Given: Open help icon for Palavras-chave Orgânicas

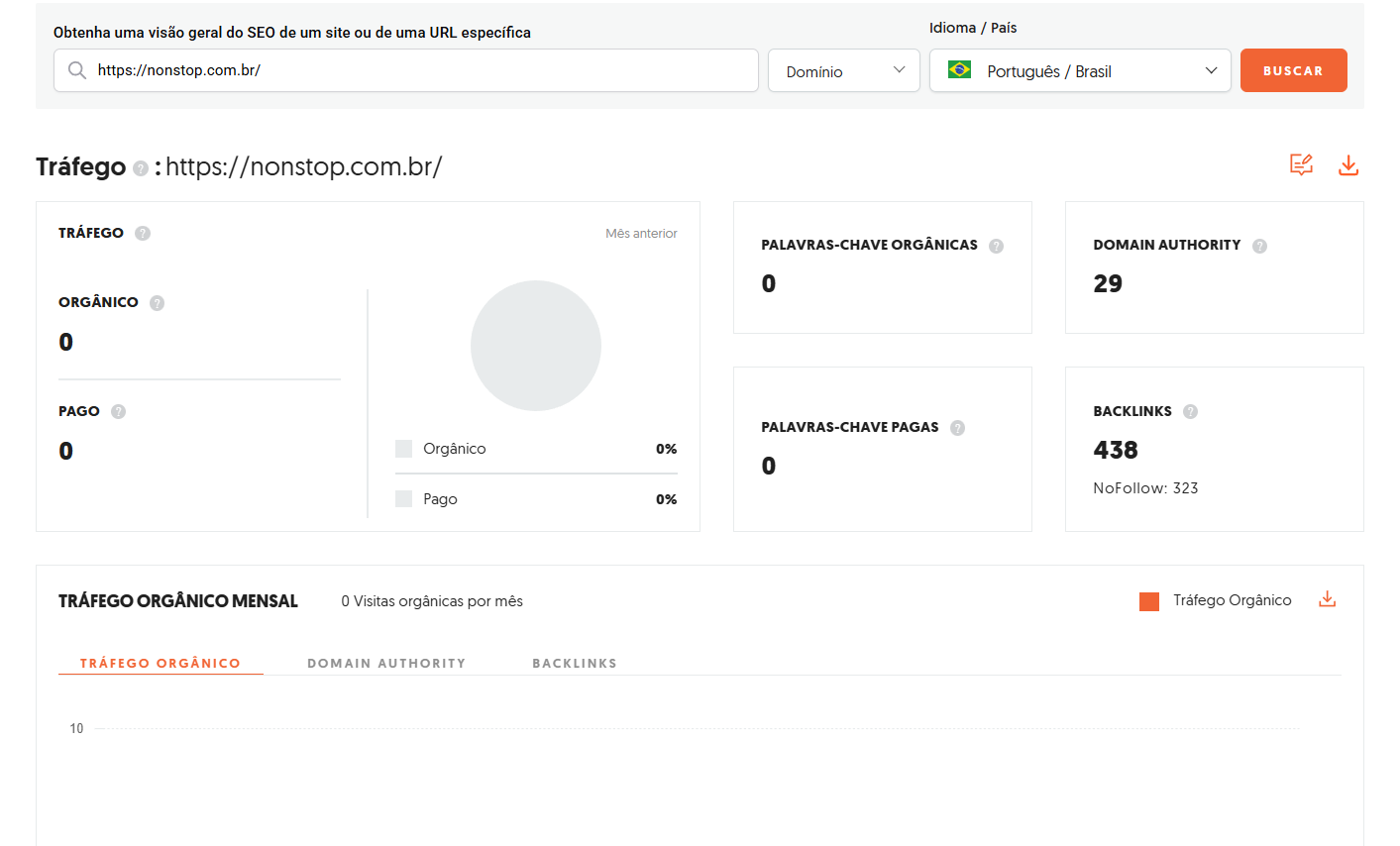Looking at the screenshot, I should [996, 246].
